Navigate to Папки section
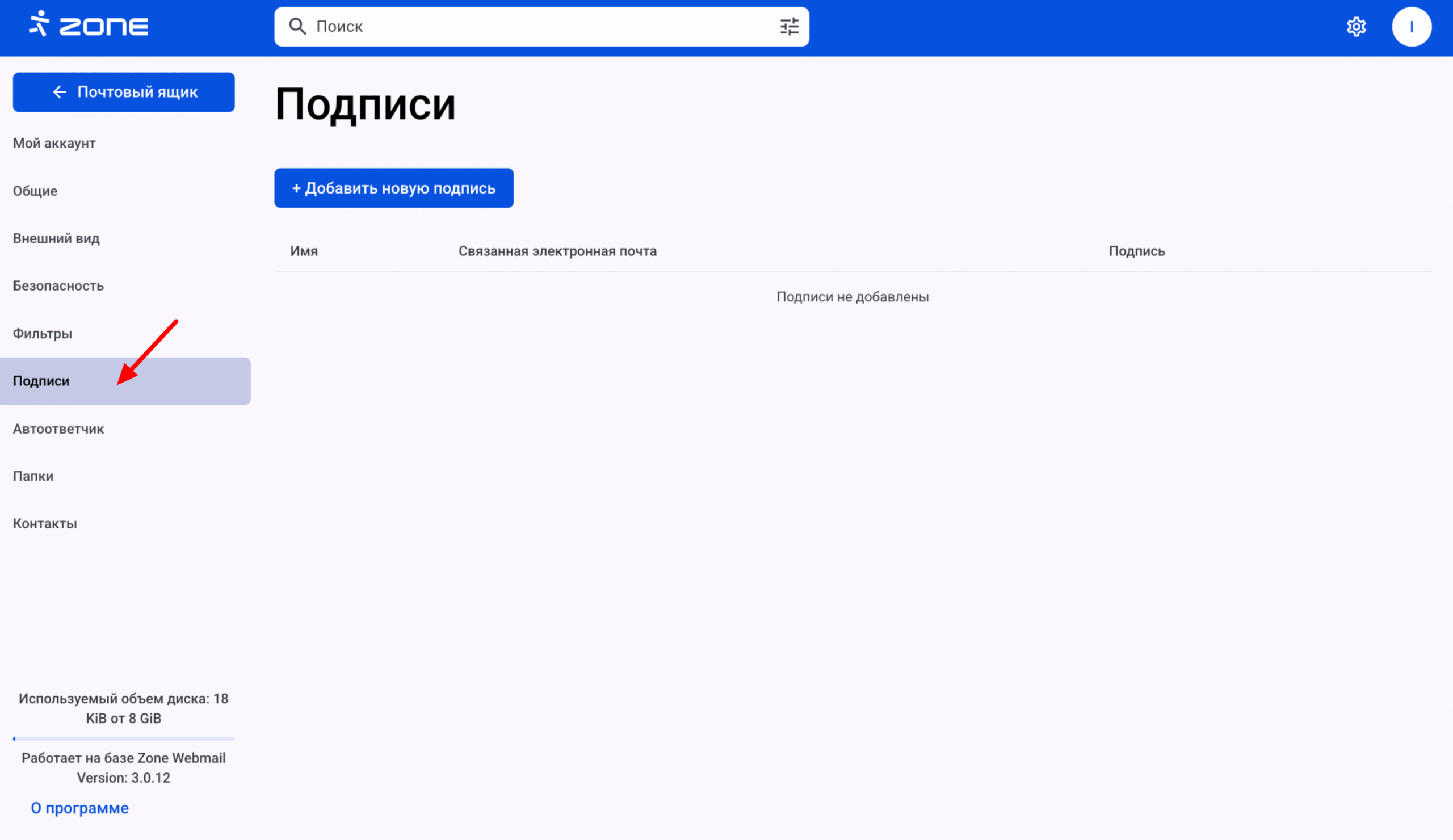1453x840 pixels. [x=33, y=476]
